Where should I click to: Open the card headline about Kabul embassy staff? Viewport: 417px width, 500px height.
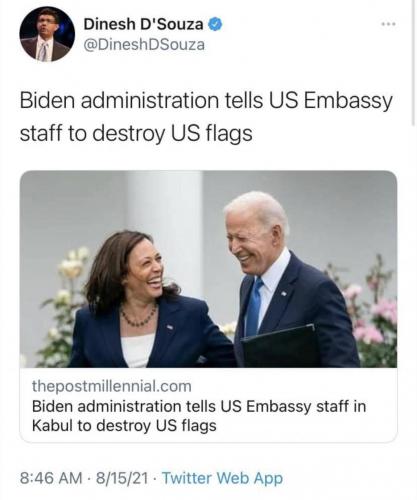(x=199, y=416)
